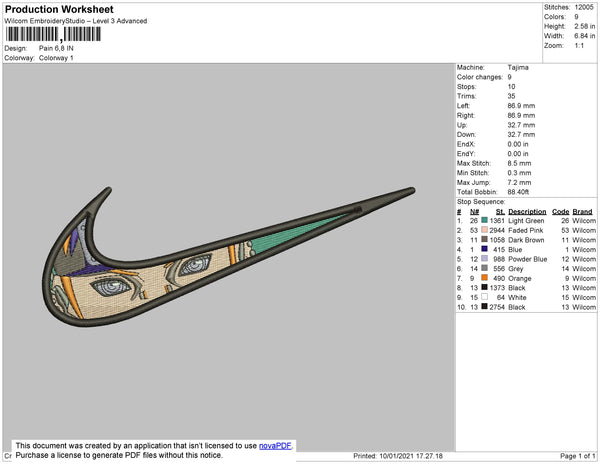Select the Down value 32.7 mm

coord(521,135)
